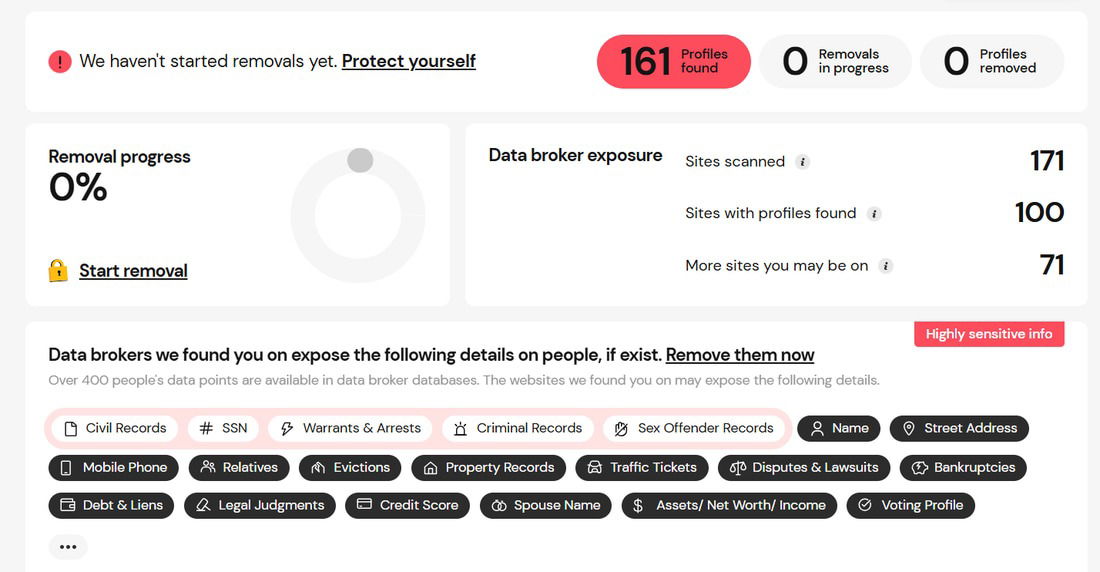Select the SSN hashtag tag
This screenshot has height=572, width=1100.
tap(223, 428)
